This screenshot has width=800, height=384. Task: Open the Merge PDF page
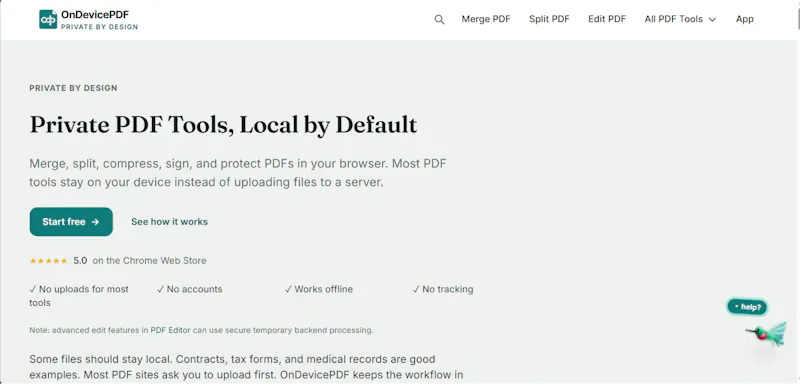click(x=486, y=19)
